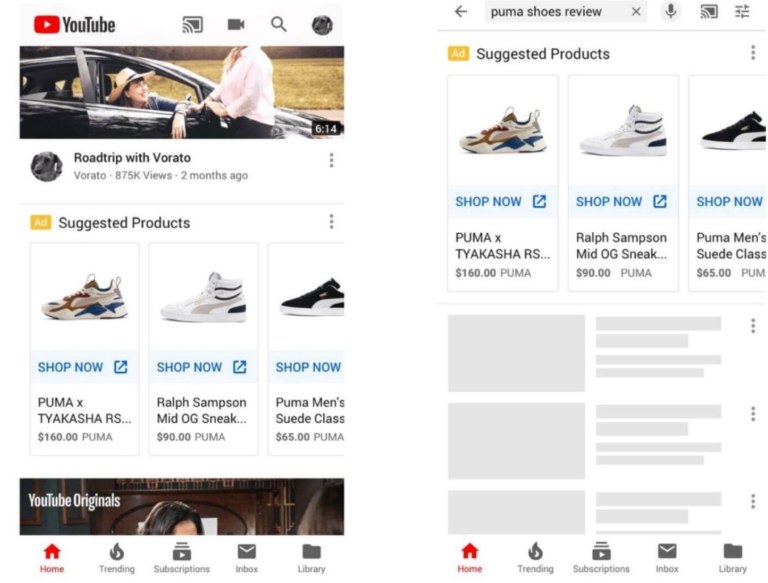Open search filters sliders icon

(x=743, y=11)
